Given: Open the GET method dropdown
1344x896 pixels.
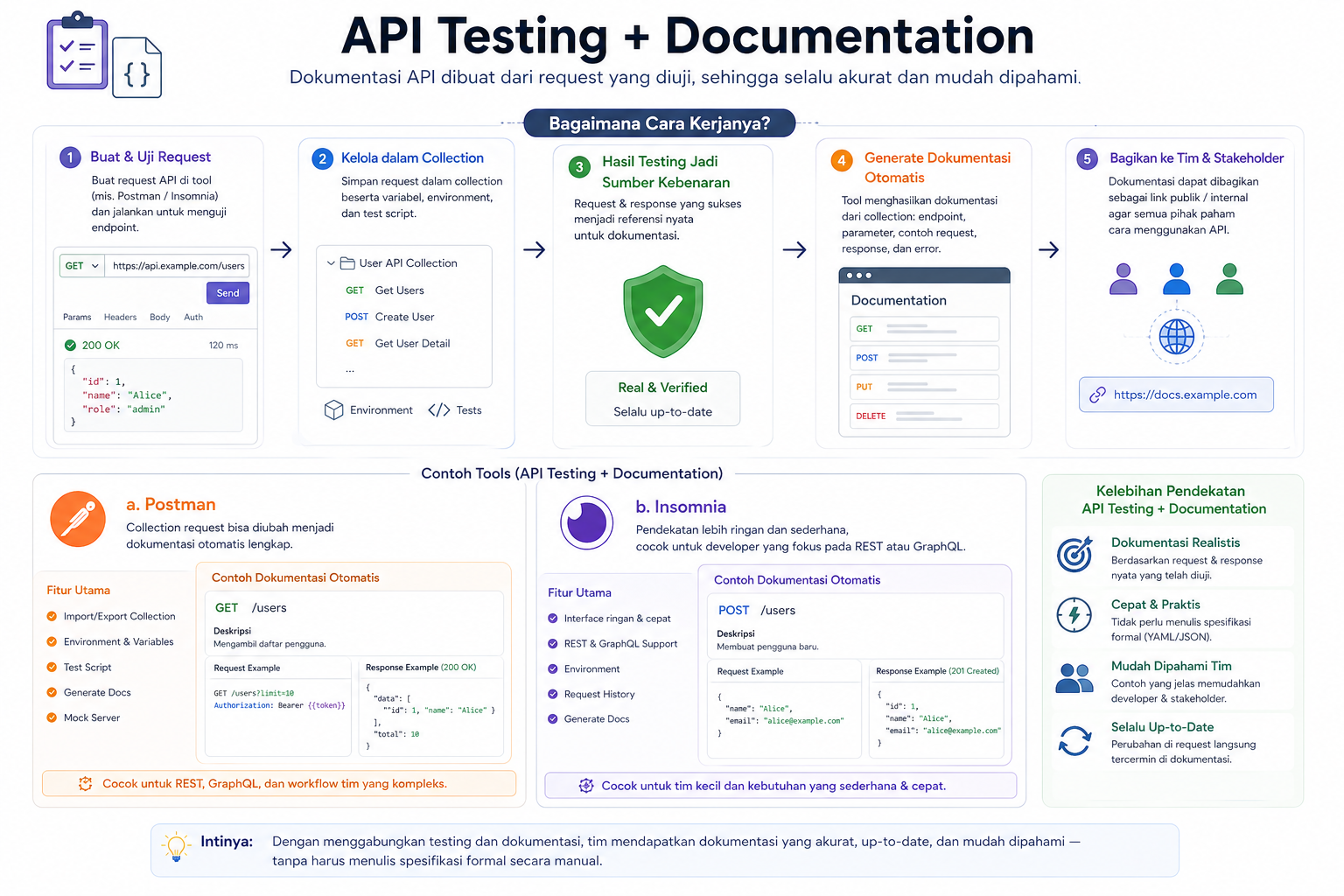Looking at the screenshot, I should (x=82, y=266).
